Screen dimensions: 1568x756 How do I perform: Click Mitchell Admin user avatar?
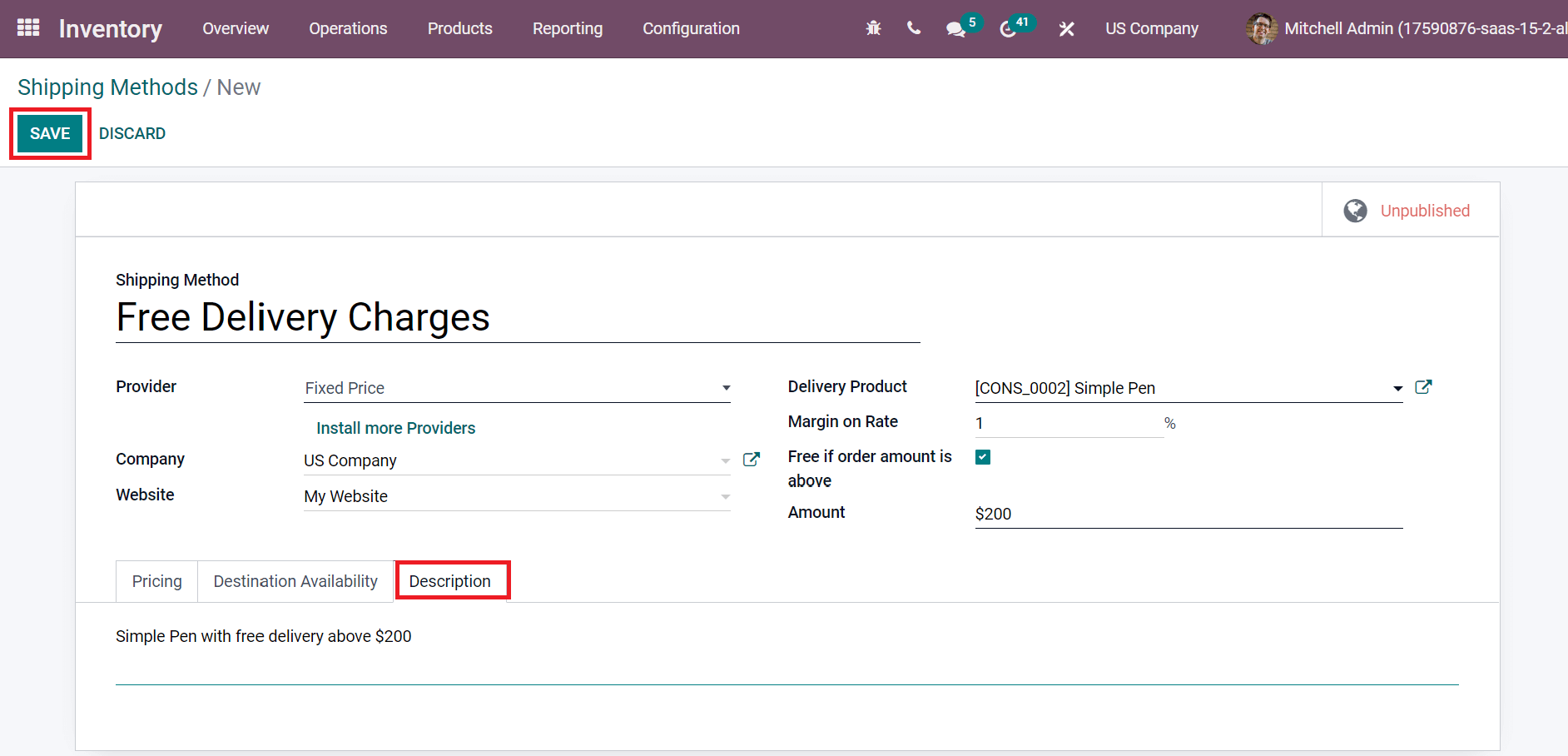click(x=1261, y=28)
